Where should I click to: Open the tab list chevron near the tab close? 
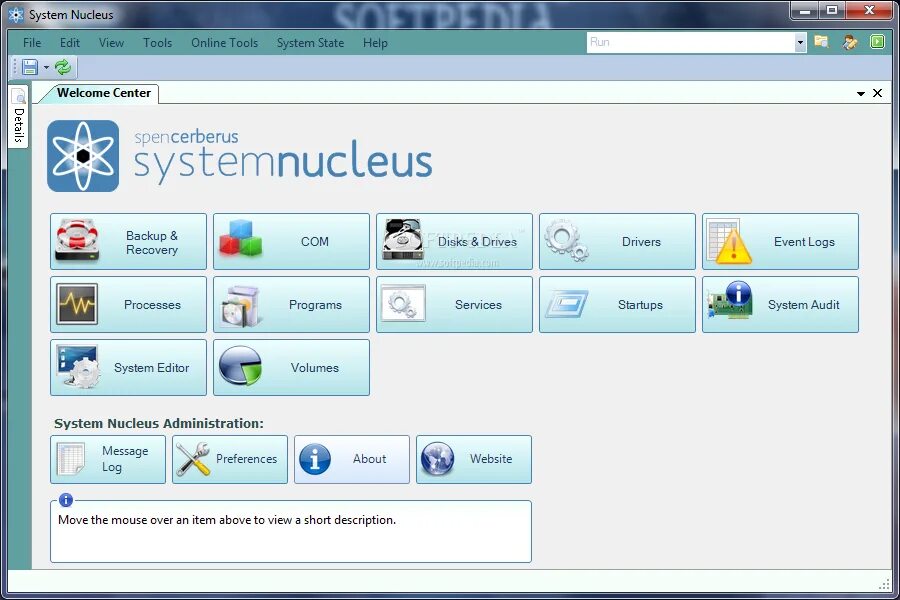point(860,93)
